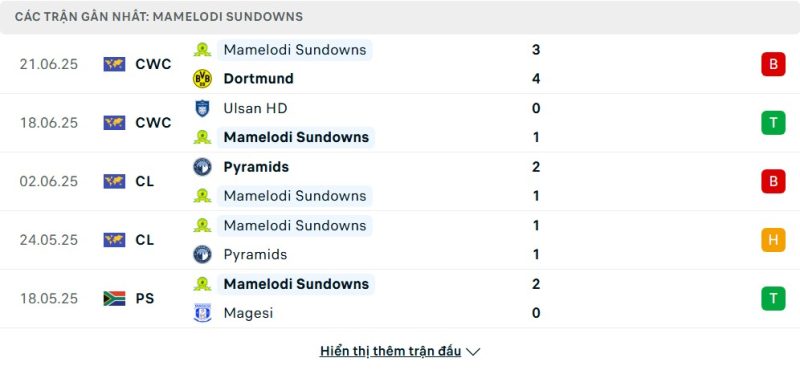The width and height of the screenshot is (800, 374).
Task: Open Dortmund team name link
Action: coord(259,79)
